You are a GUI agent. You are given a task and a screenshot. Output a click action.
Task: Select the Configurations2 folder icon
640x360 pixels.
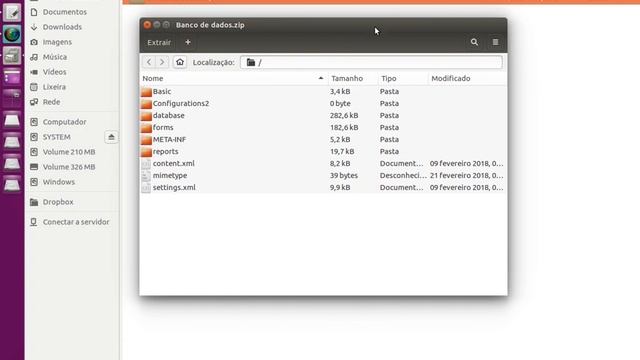(x=146, y=104)
